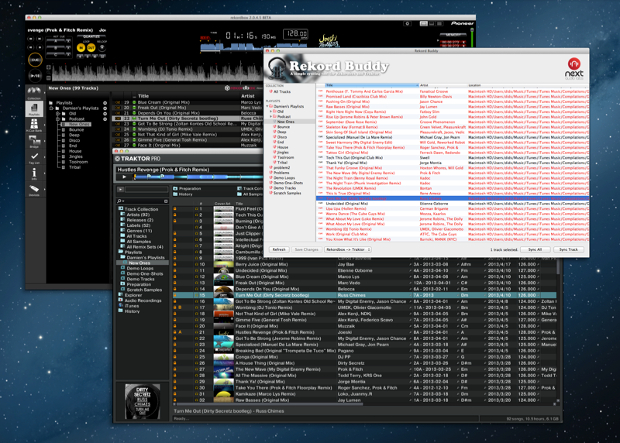Viewport: 620px width, 443px height.
Task: Click the Next Audio Labs logo in Rekord Buddy
Action: click(574, 69)
